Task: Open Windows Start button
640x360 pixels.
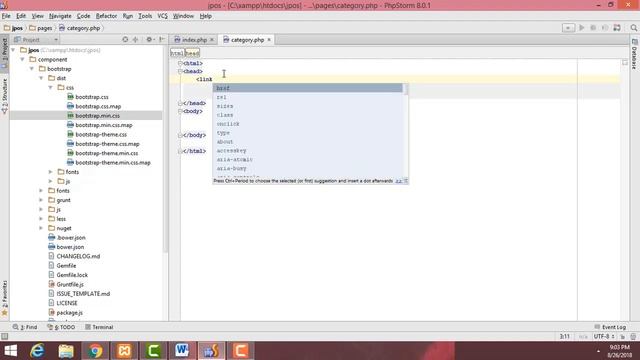Action: [10, 351]
